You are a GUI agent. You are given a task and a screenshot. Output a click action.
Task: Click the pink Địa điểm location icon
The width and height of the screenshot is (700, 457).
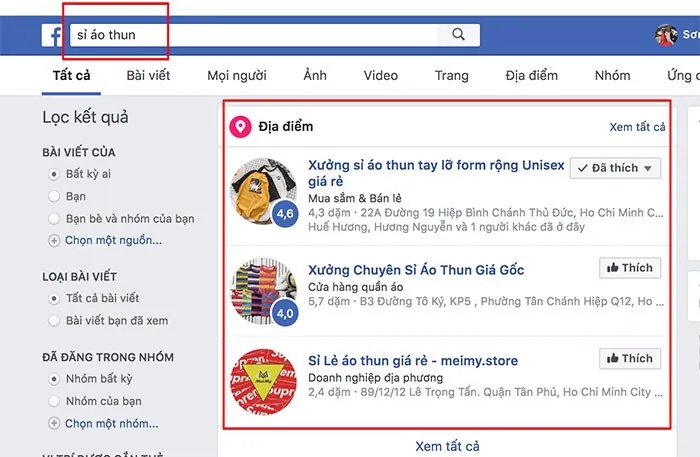point(240,127)
